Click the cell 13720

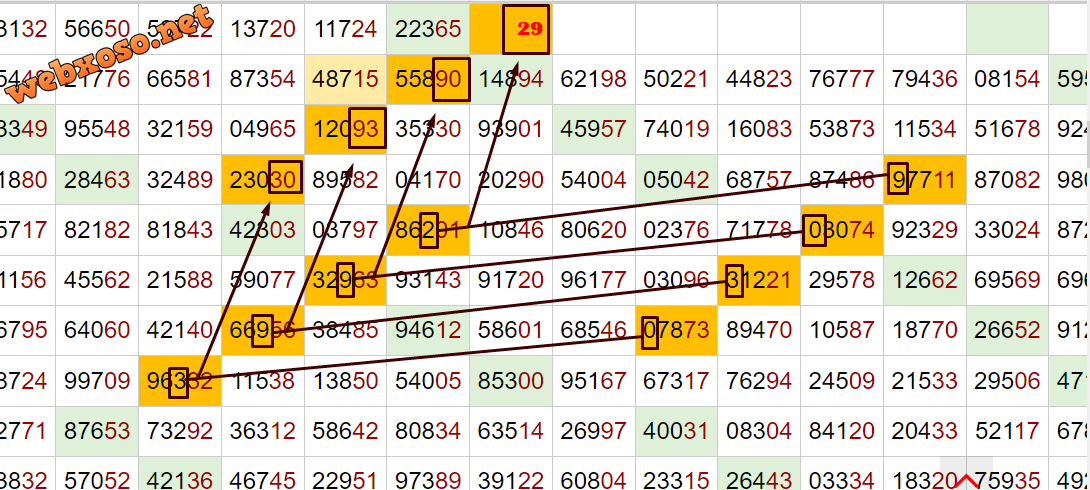point(263,28)
